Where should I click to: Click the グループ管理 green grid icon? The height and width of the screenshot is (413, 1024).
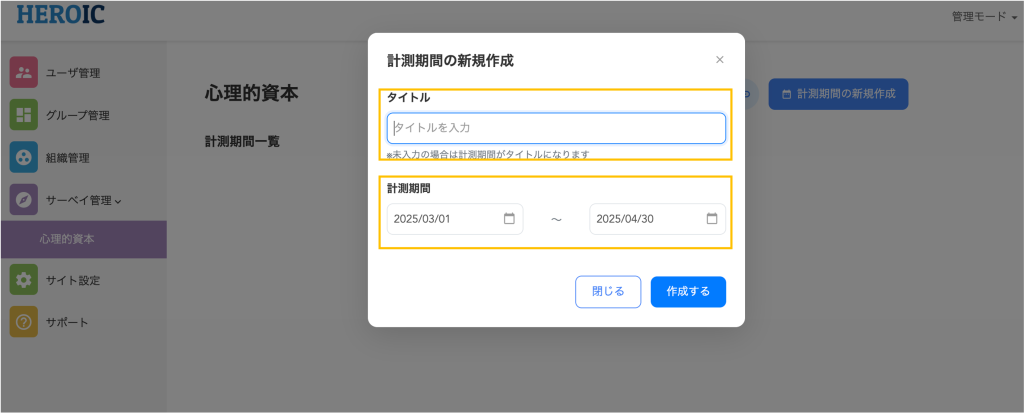pyautogui.click(x=24, y=115)
